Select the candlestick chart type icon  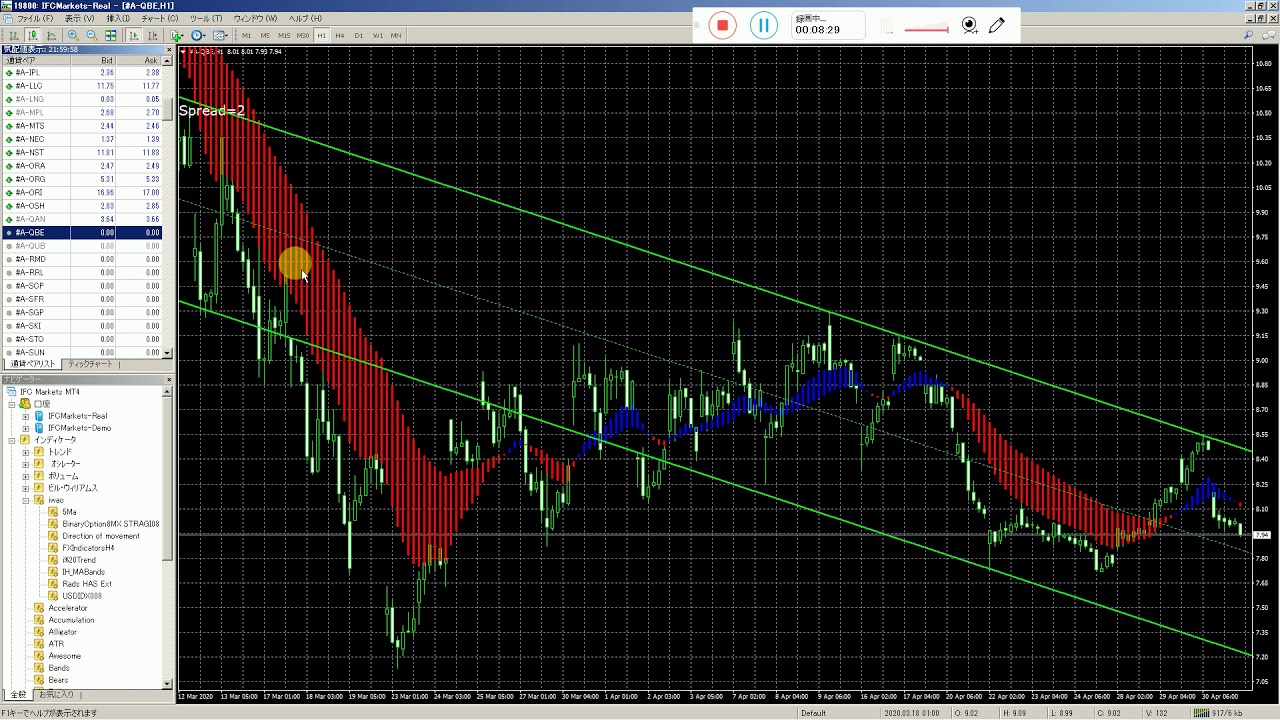pyautogui.click(x=33, y=35)
